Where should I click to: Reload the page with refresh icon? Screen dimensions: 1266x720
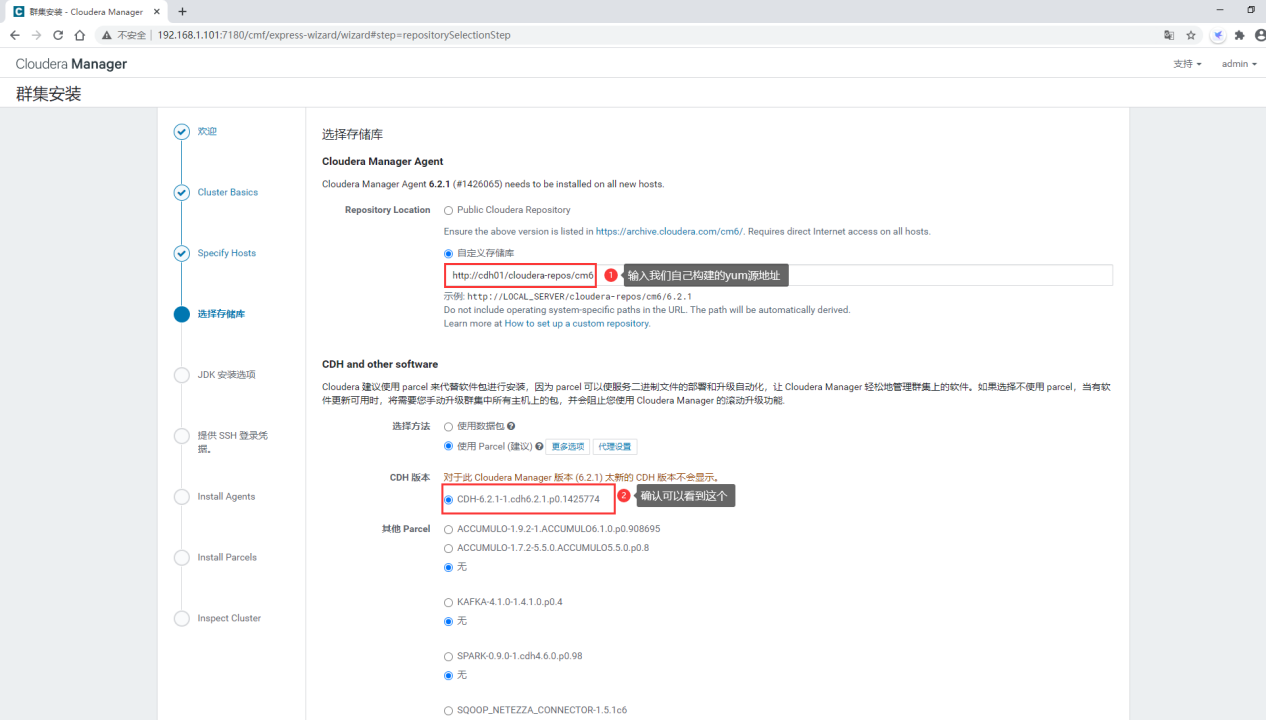tap(58, 35)
